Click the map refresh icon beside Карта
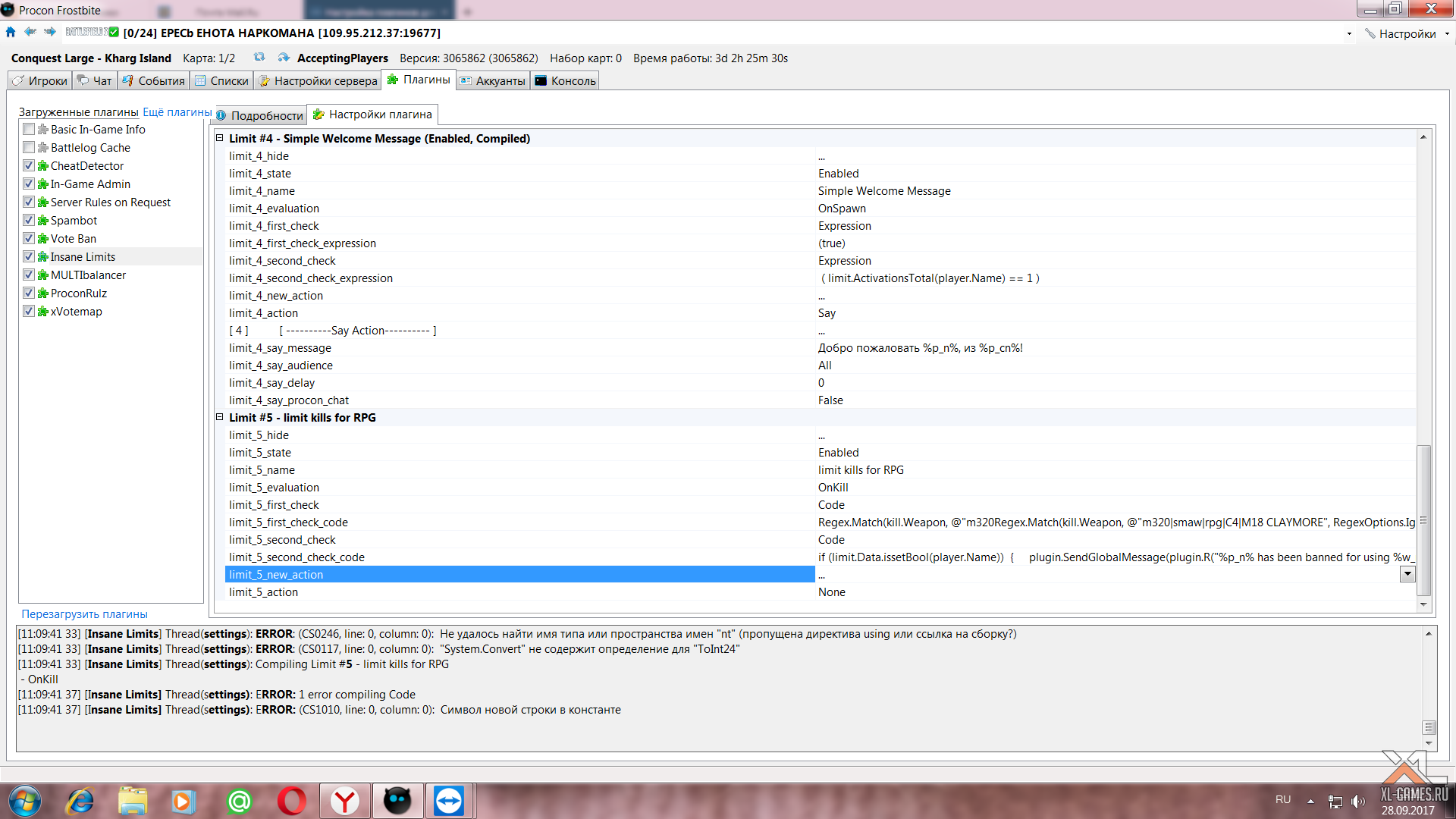Screen dimensions: 1456x819 [x=259, y=58]
